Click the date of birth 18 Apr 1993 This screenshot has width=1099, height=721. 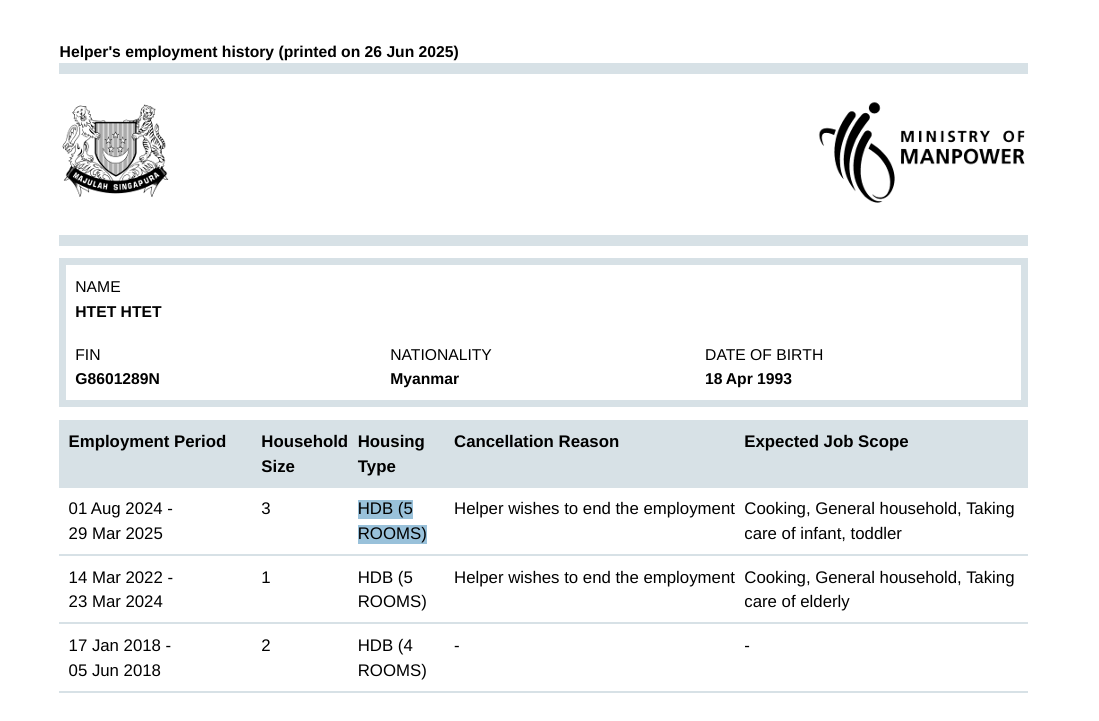tap(748, 379)
